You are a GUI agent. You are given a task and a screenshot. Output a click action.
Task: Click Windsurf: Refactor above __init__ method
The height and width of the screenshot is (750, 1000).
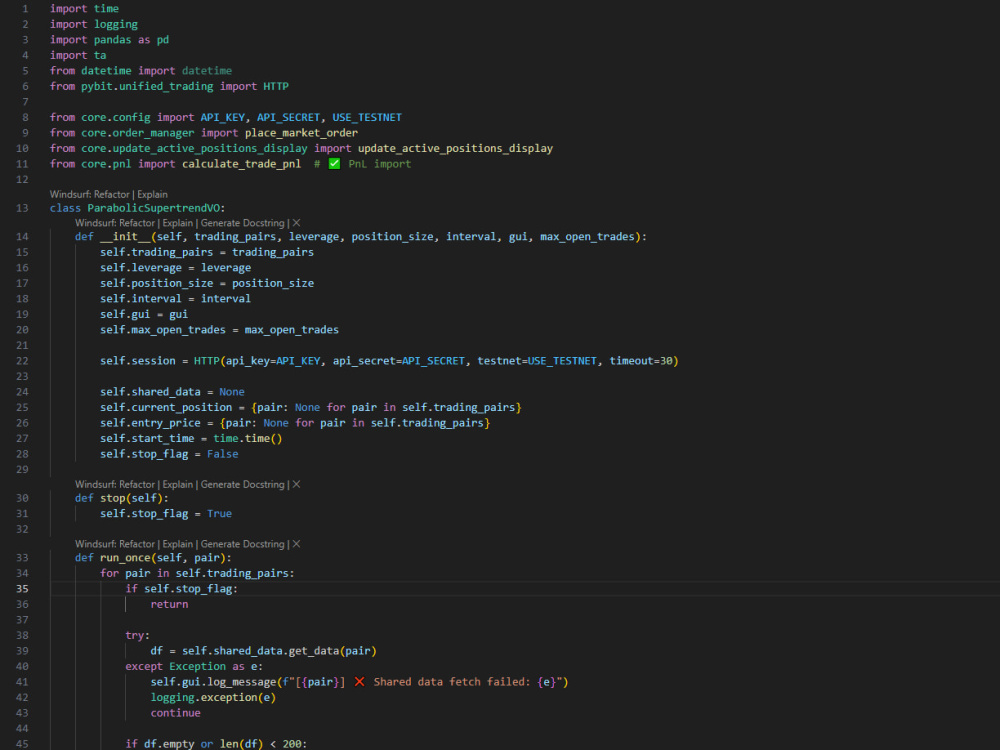(115, 223)
